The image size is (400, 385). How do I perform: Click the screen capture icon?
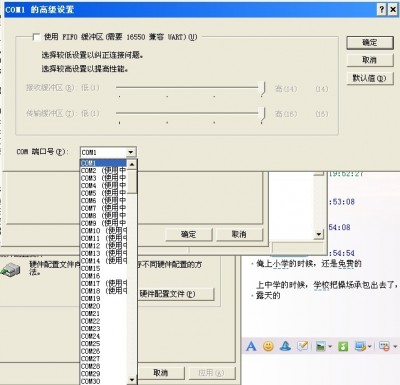(360, 346)
